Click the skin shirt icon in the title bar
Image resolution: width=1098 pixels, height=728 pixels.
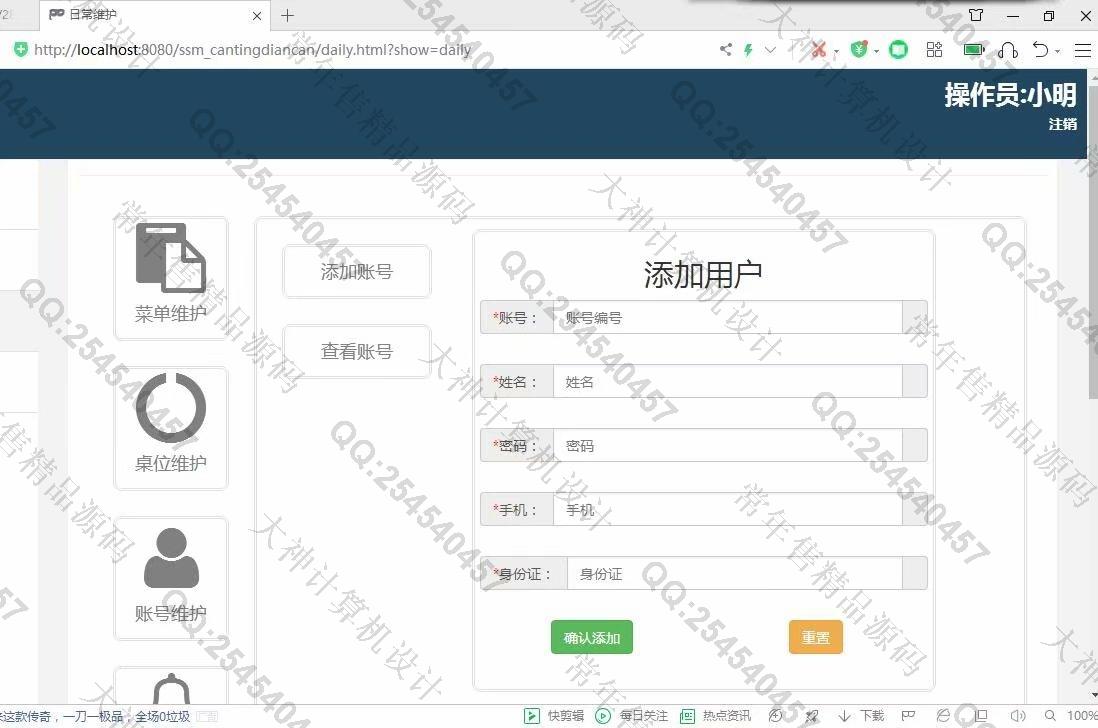pos(977,16)
